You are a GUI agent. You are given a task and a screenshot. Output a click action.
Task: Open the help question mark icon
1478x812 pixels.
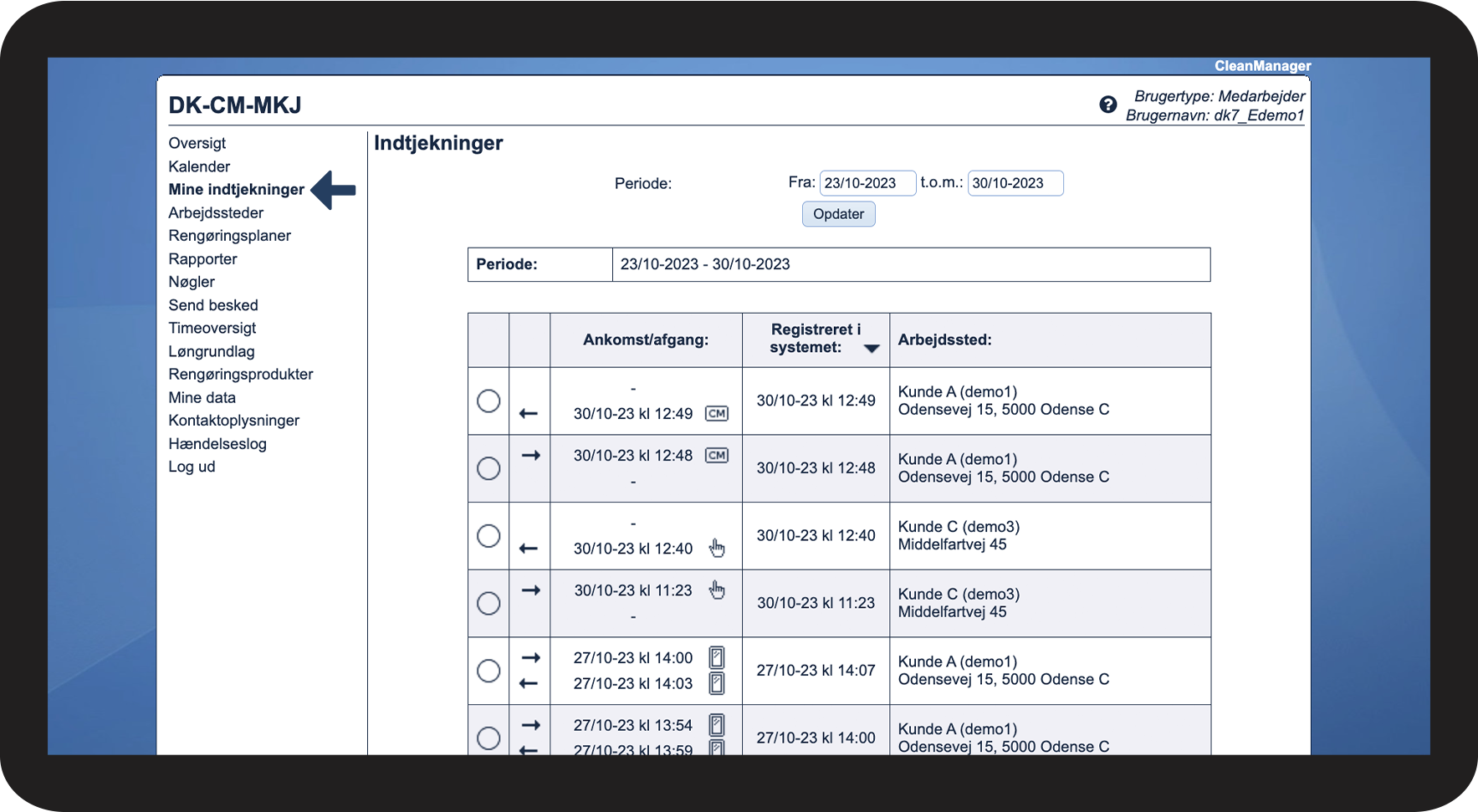pos(1107,105)
